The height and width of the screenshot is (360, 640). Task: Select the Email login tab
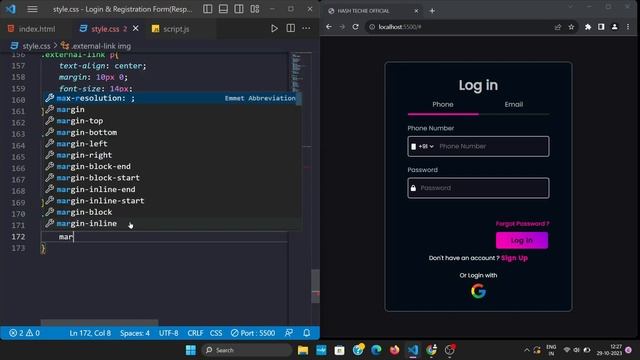(x=513, y=104)
